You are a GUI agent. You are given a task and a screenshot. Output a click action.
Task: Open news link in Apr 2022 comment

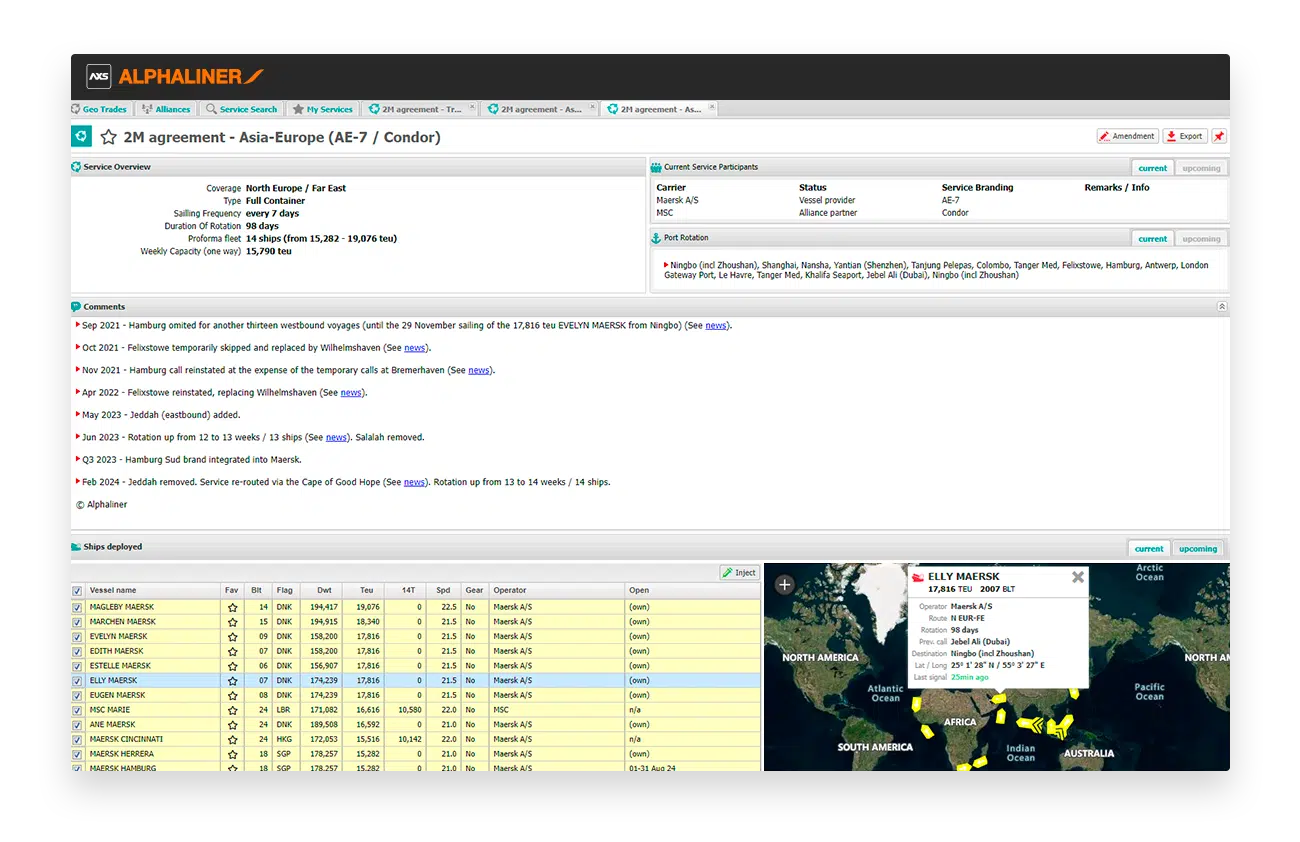[351, 393]
